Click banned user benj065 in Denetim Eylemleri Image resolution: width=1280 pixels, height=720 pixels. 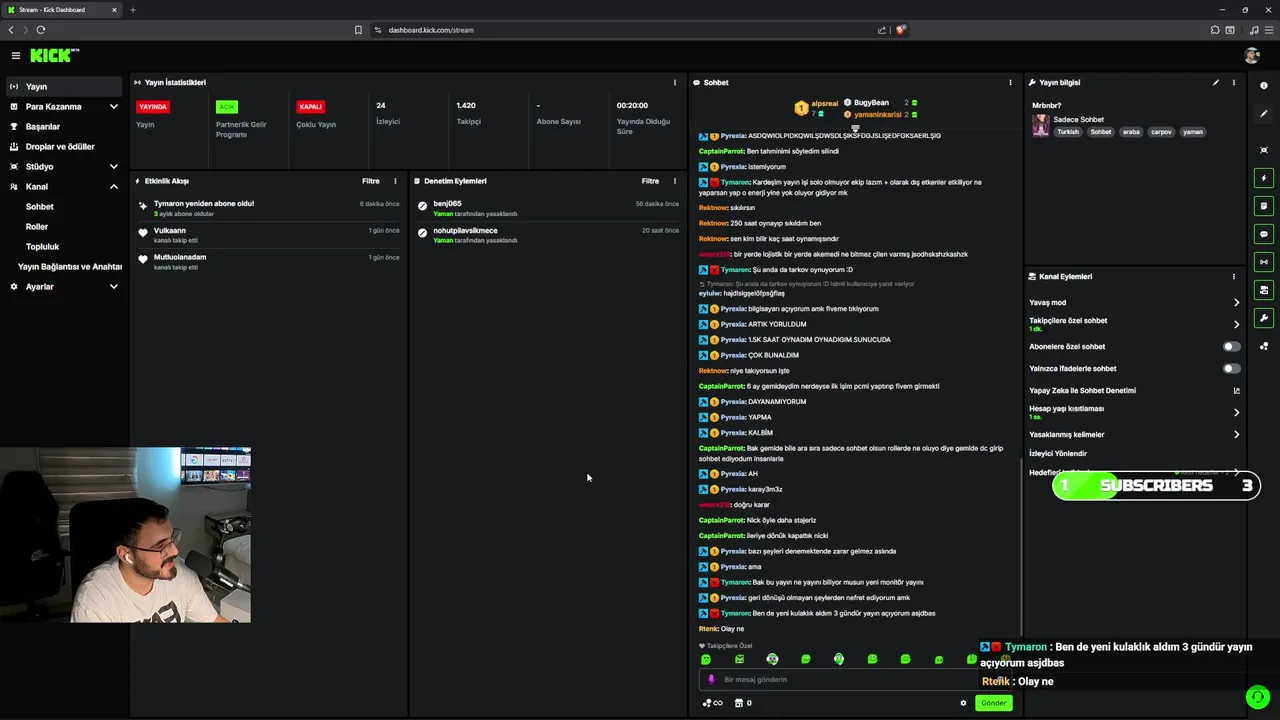447,204
